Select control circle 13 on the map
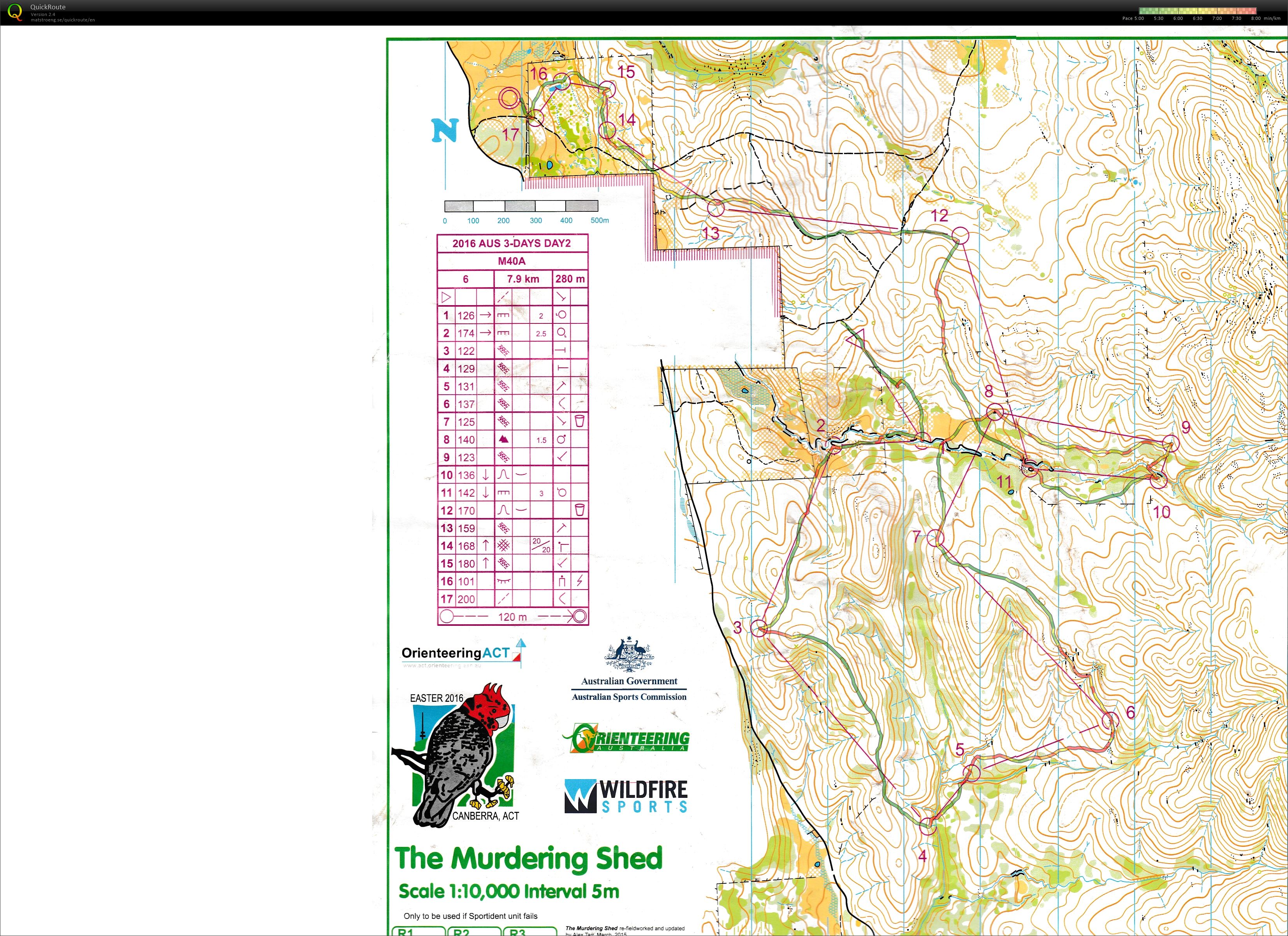 click(x=716, y=208)
